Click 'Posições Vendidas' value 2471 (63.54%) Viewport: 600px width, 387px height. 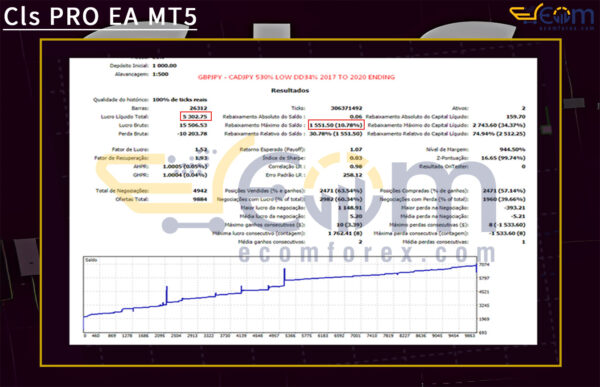[341, 190]
